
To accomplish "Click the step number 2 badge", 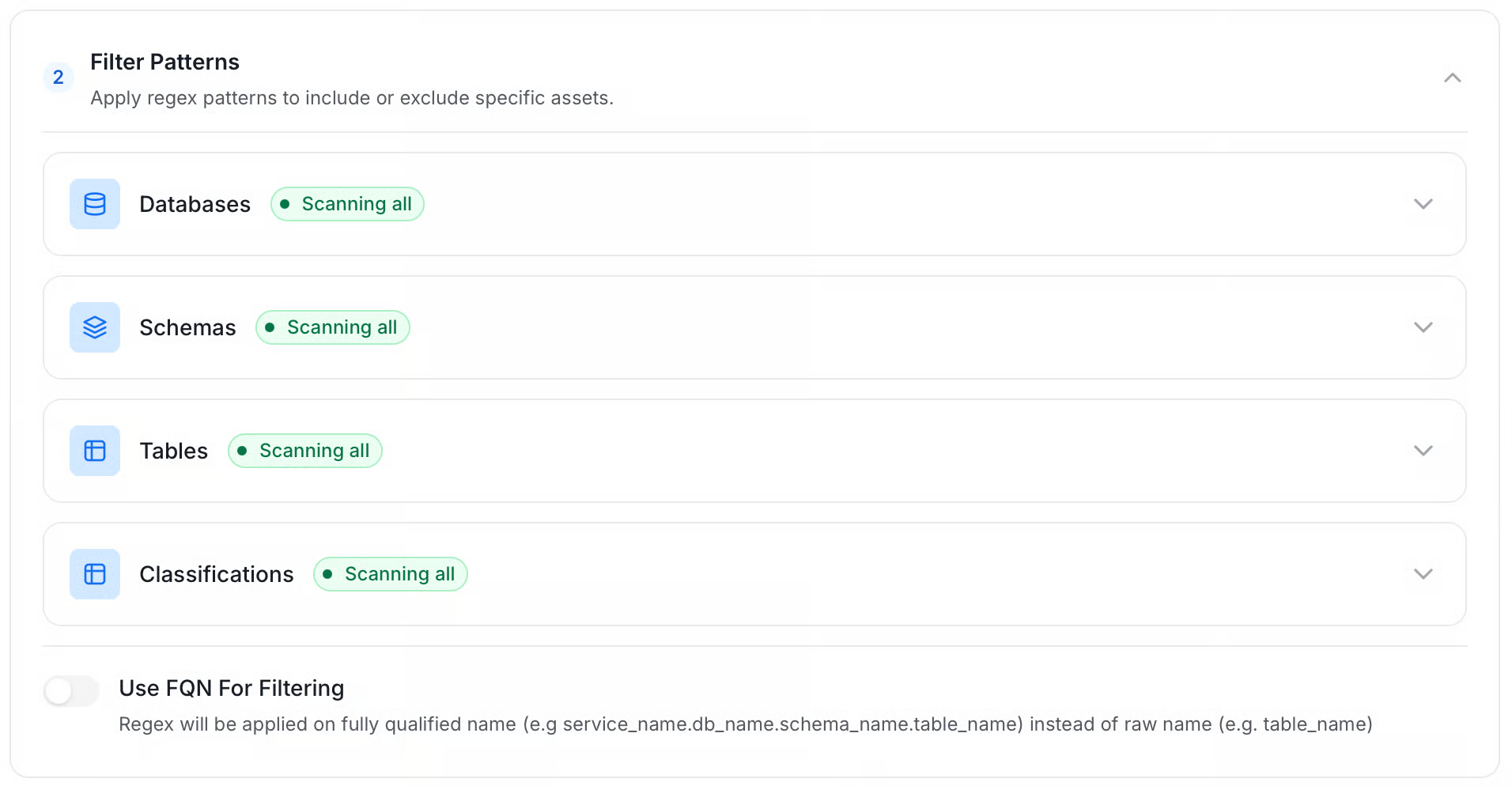I will click(59, 77).
